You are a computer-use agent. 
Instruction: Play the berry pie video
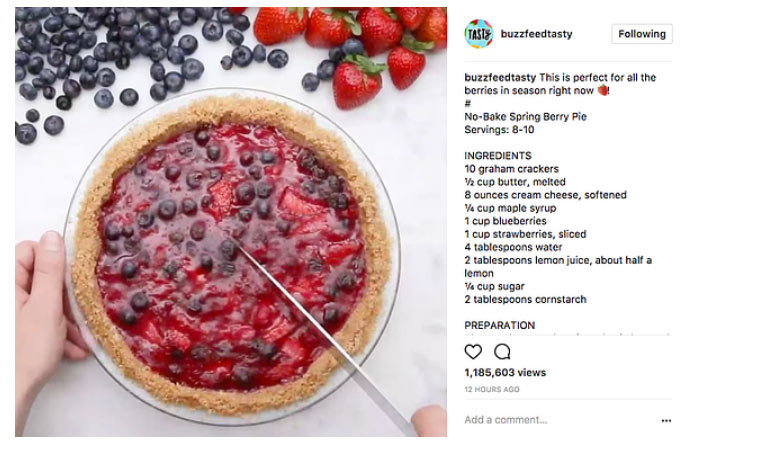pyautogui.click(x=231, y=222)
